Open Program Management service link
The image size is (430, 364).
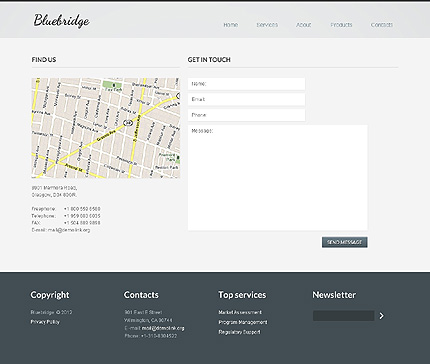coord(243,322)
